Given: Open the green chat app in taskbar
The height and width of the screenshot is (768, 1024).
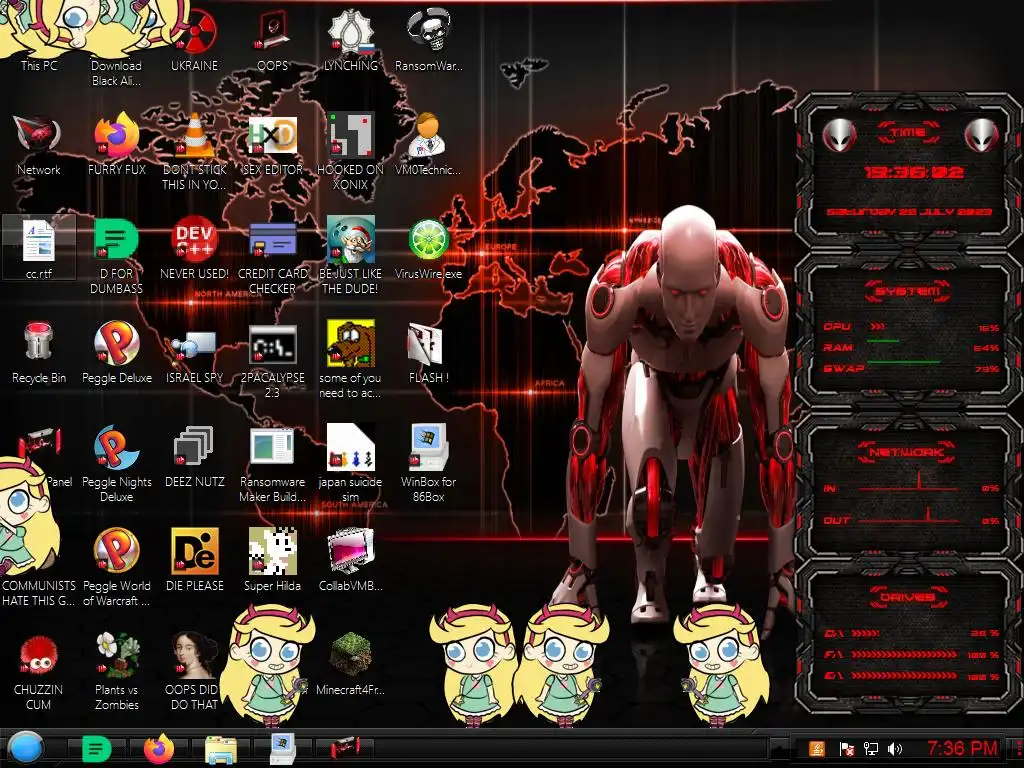Looking at the screenshot, I should (97, 749).
